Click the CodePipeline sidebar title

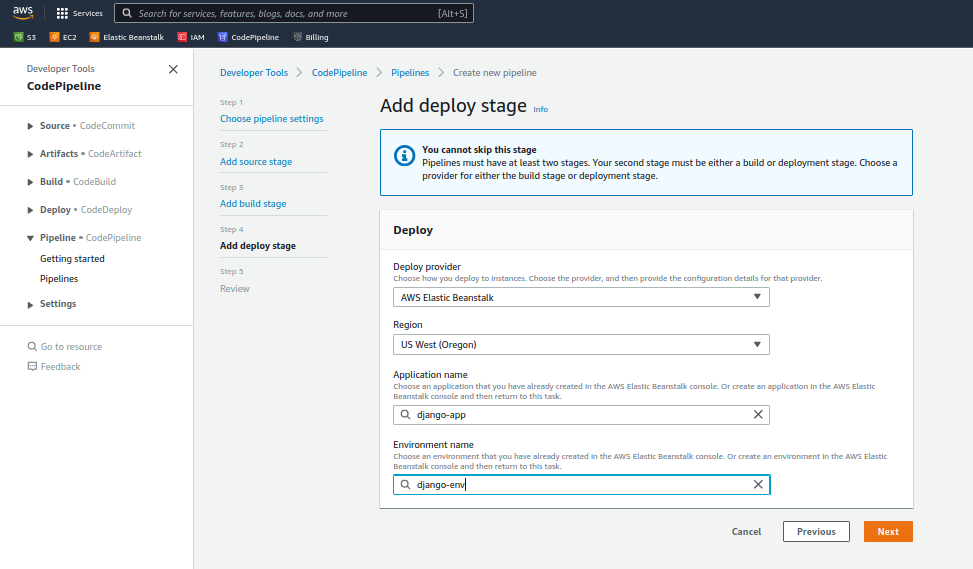click(x=64, y=86)
